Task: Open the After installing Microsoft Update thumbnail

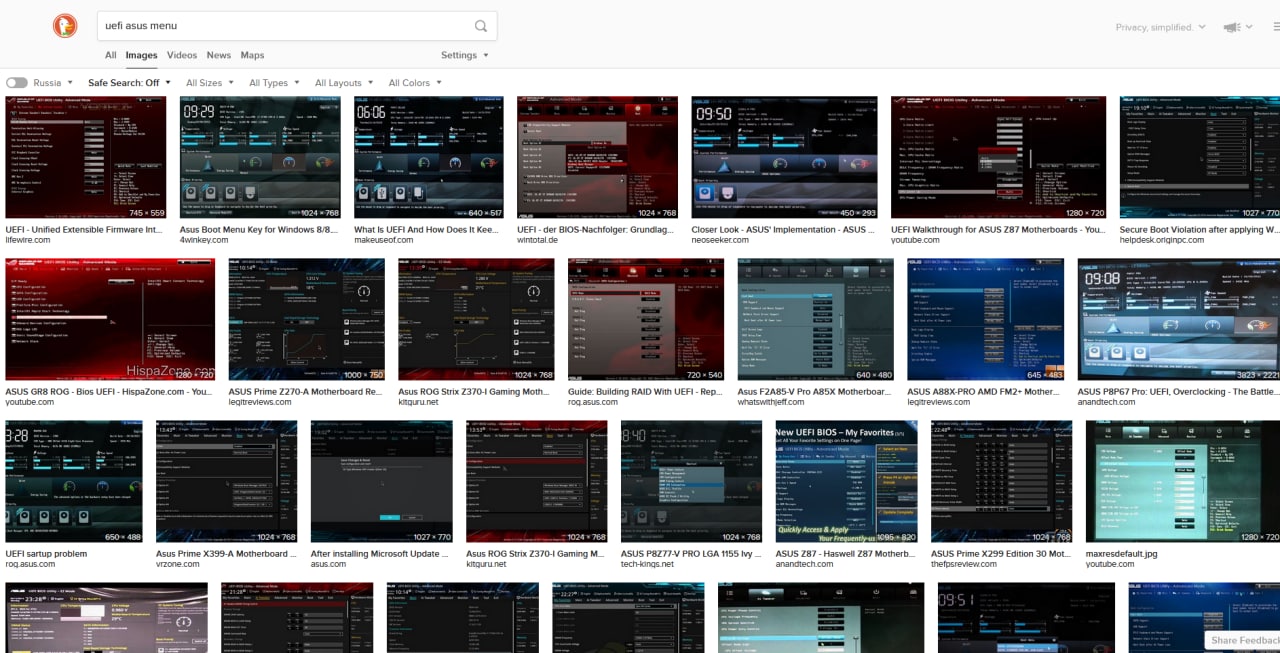Action: pos(382,481)
